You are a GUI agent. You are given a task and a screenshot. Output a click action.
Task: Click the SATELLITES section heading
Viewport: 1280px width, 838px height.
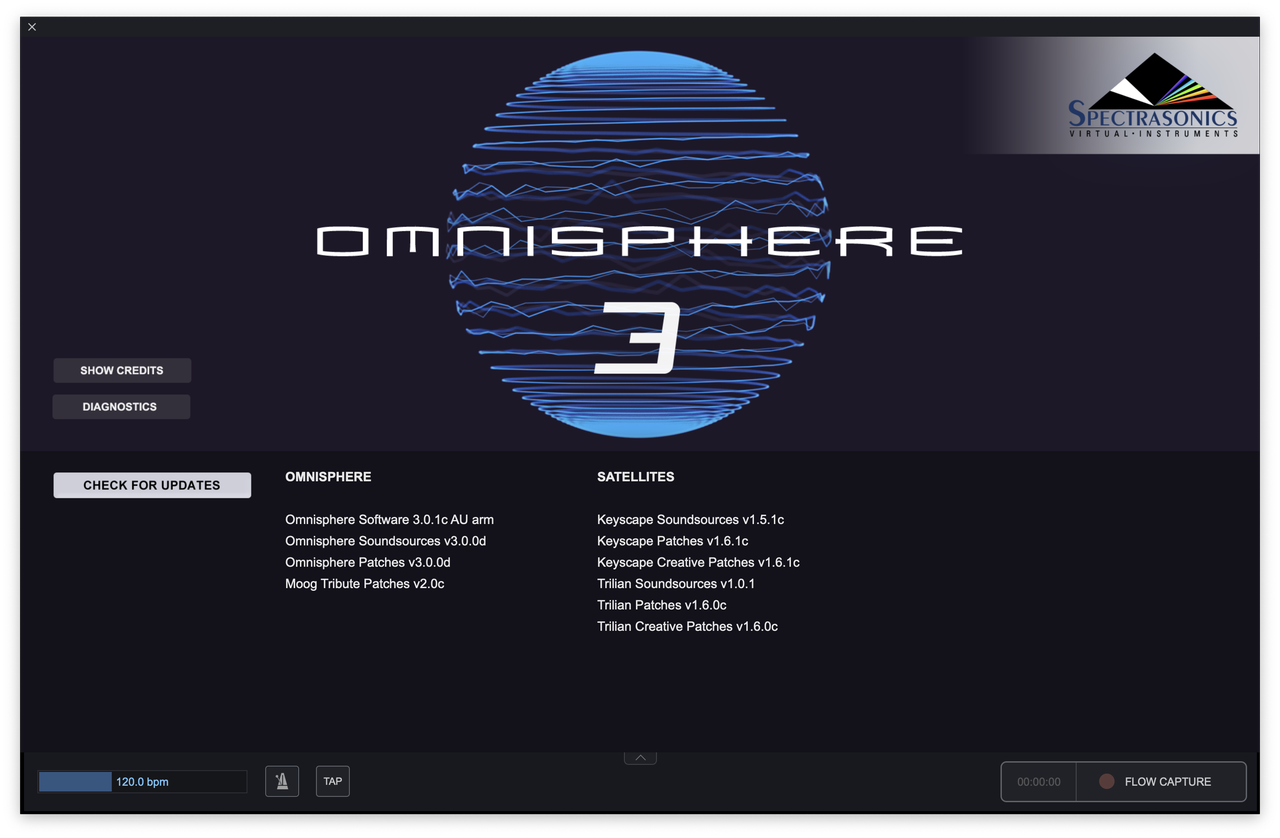pyautogui.click(x=636, y=477)
